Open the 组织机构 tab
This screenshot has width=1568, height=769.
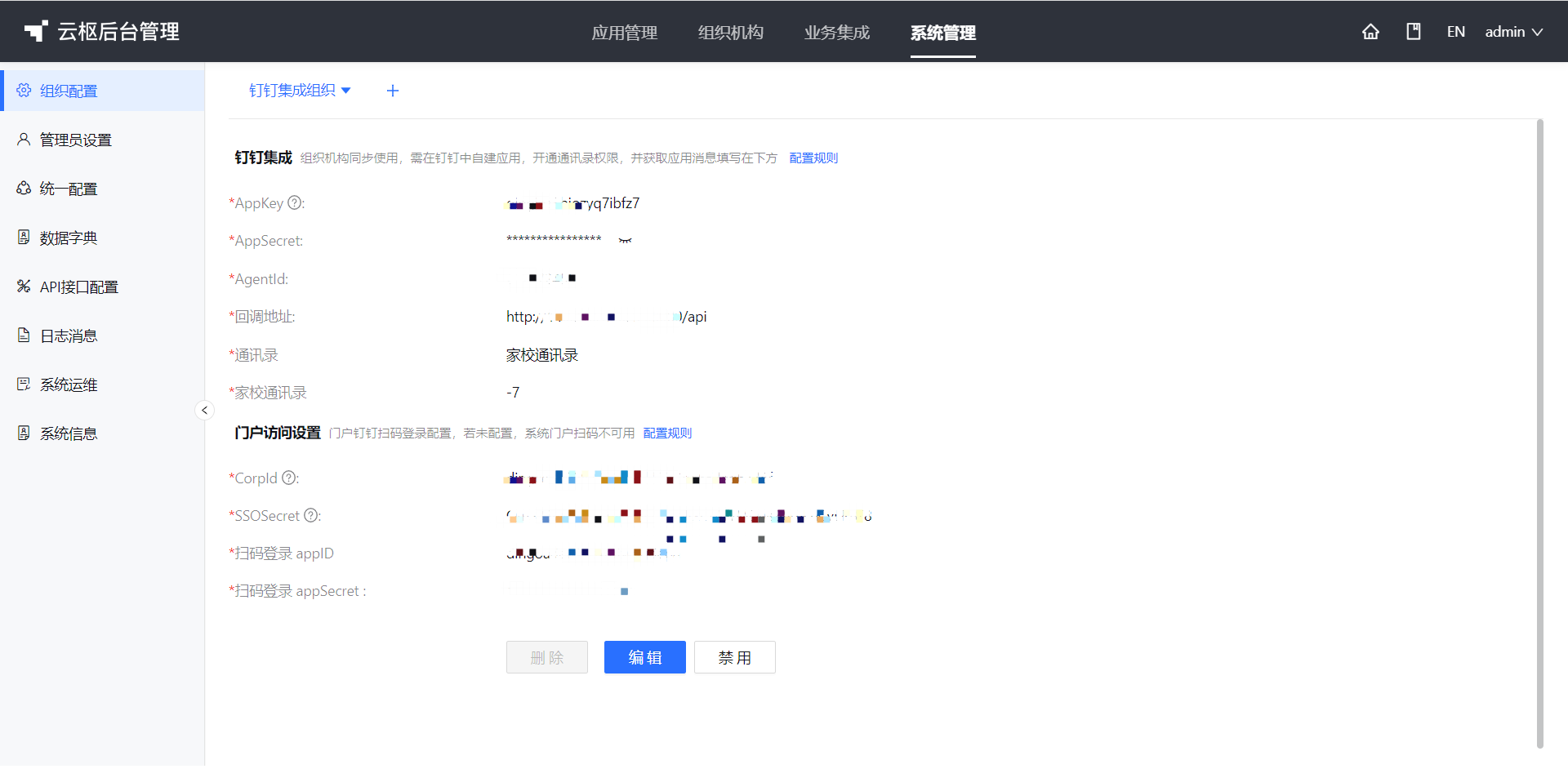731,33
